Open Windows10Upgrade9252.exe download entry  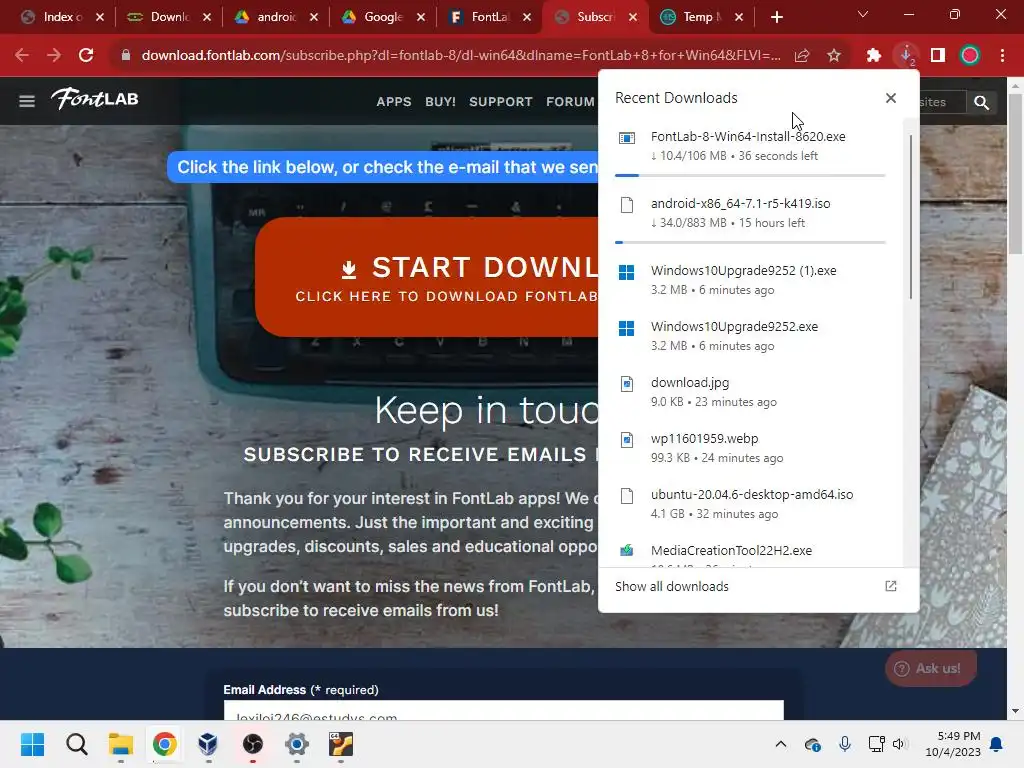click(750, 336)
